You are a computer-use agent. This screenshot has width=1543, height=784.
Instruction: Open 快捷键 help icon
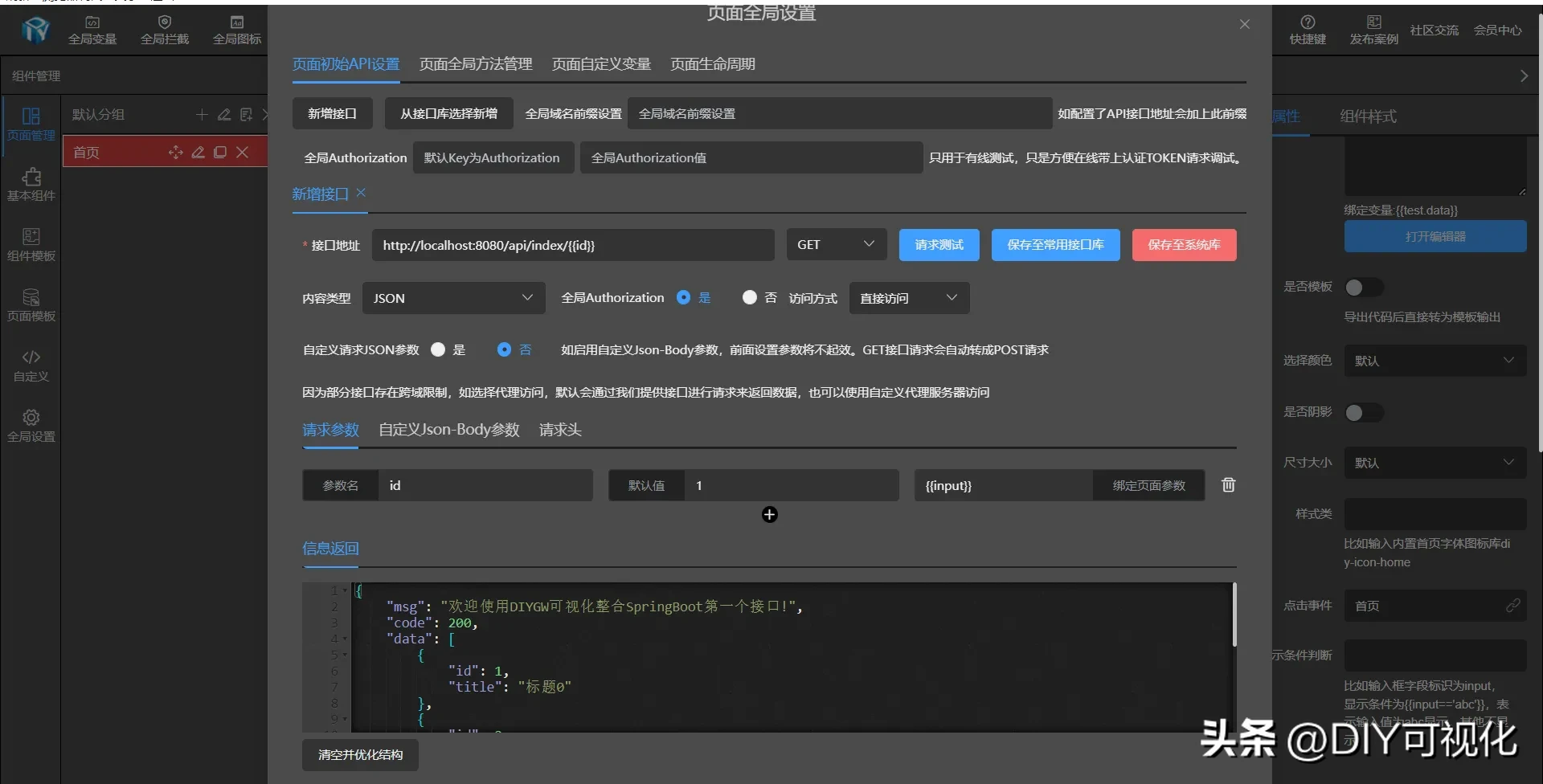coord(1308,30)
